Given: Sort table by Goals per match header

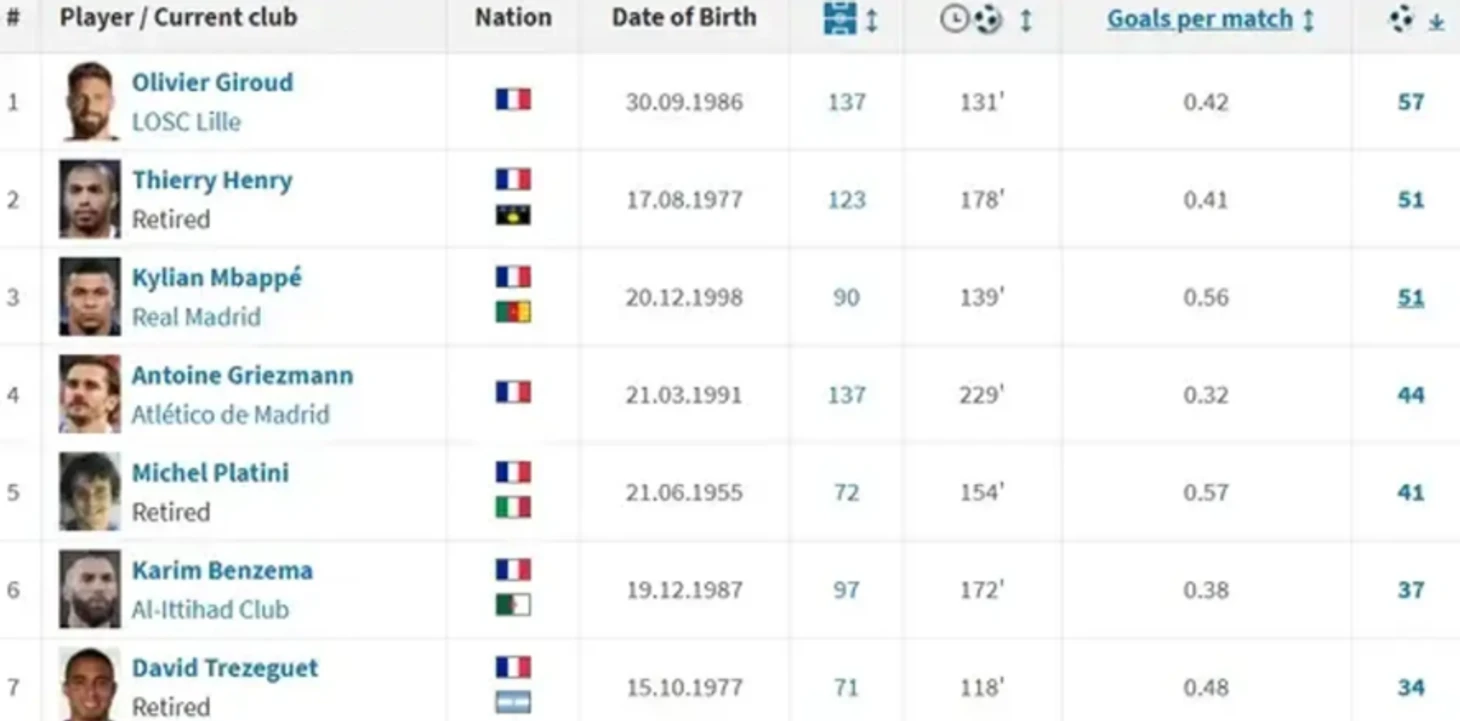Looking at the screenshot, I should 1199,19.
